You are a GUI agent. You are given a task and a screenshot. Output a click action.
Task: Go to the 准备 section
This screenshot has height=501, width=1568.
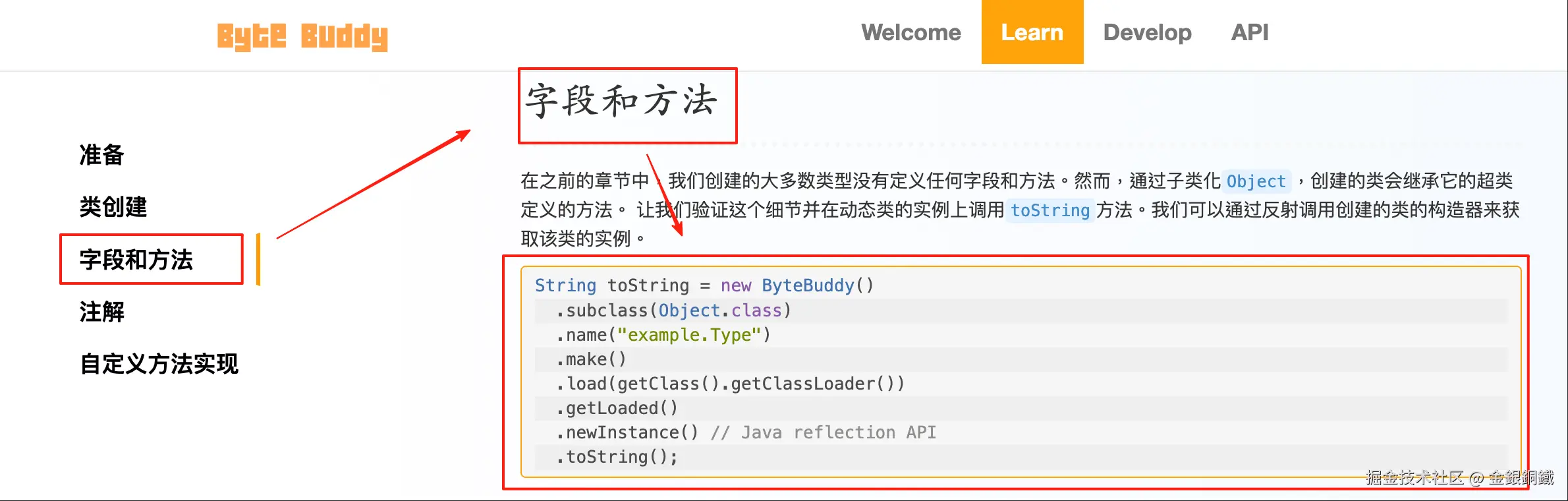[101, 155]
